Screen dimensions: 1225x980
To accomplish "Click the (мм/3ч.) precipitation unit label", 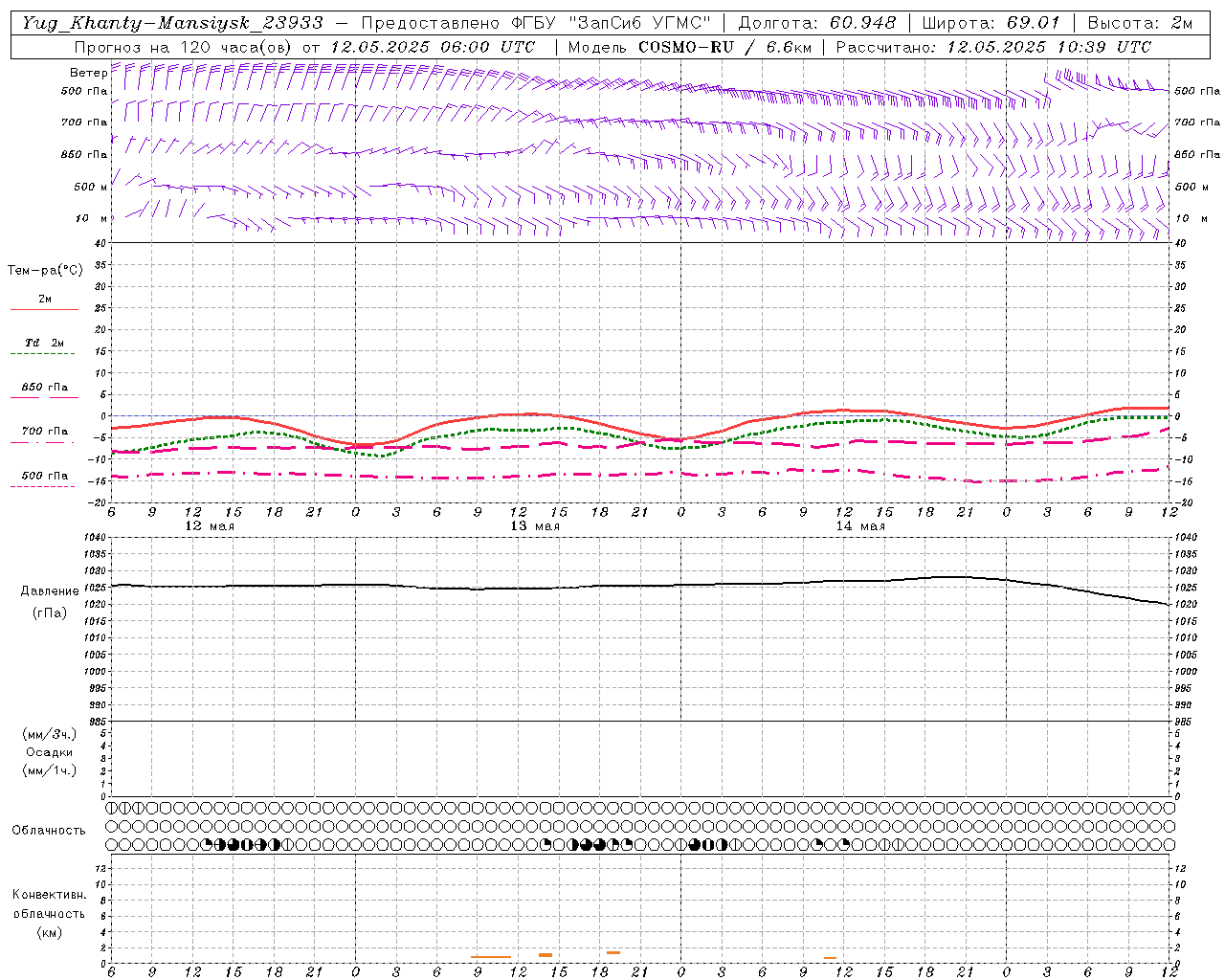I will (50, 734).
